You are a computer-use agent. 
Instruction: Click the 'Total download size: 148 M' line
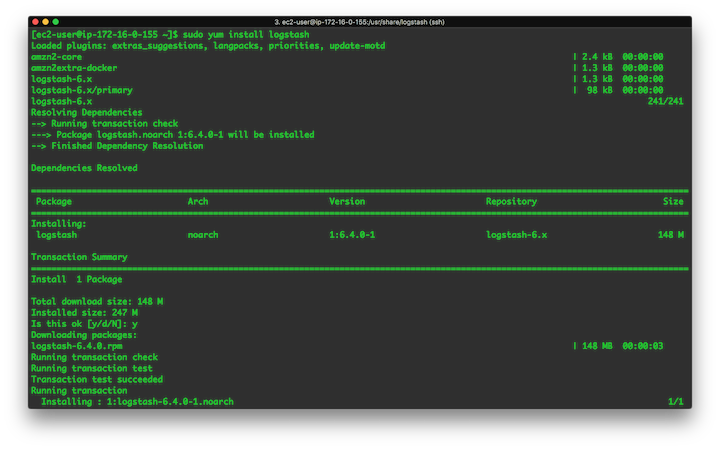pyautogui.click(x=97, y=302)
